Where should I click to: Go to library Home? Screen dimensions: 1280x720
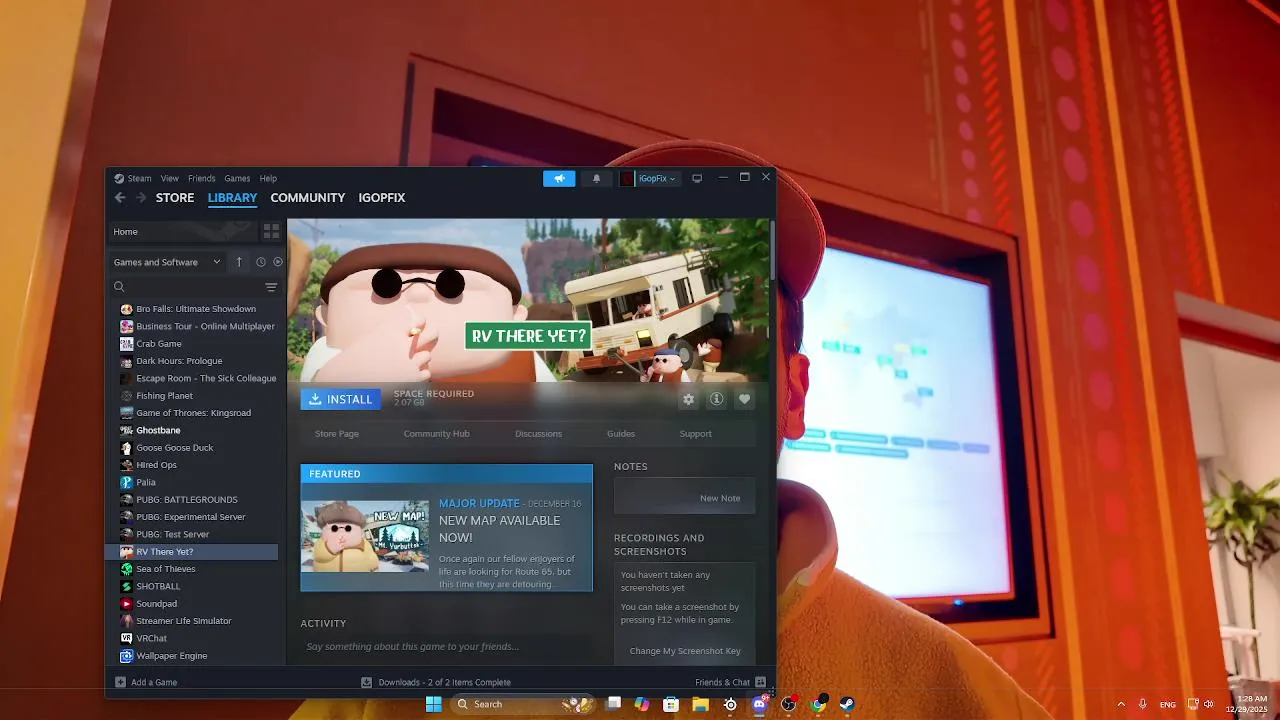click(182, 231)
